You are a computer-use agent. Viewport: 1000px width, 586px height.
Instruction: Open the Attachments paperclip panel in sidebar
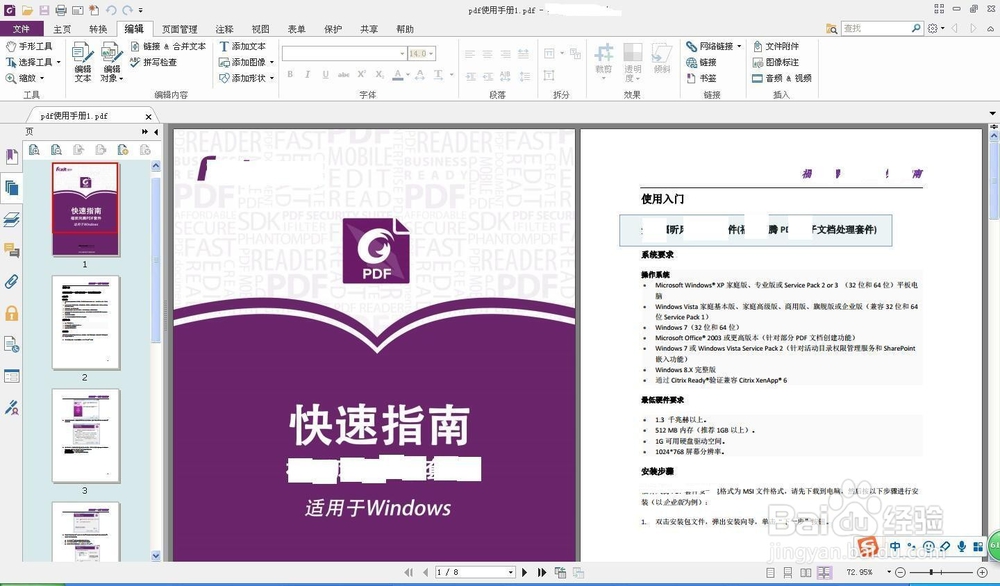point(11,282)
